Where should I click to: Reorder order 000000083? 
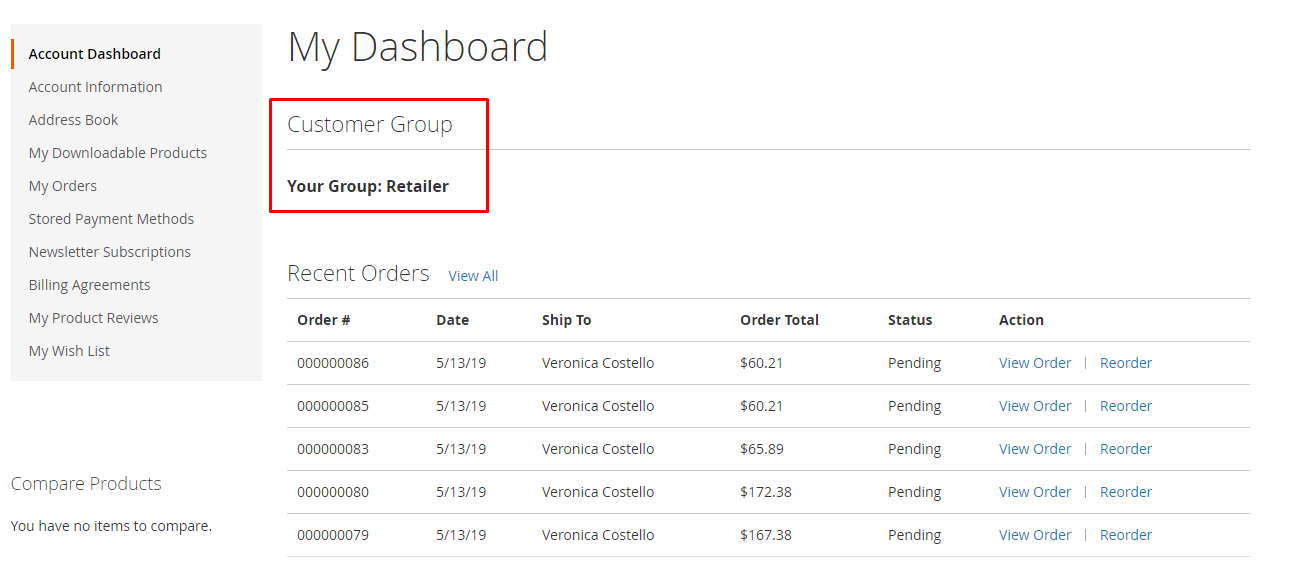point(1125,449)
